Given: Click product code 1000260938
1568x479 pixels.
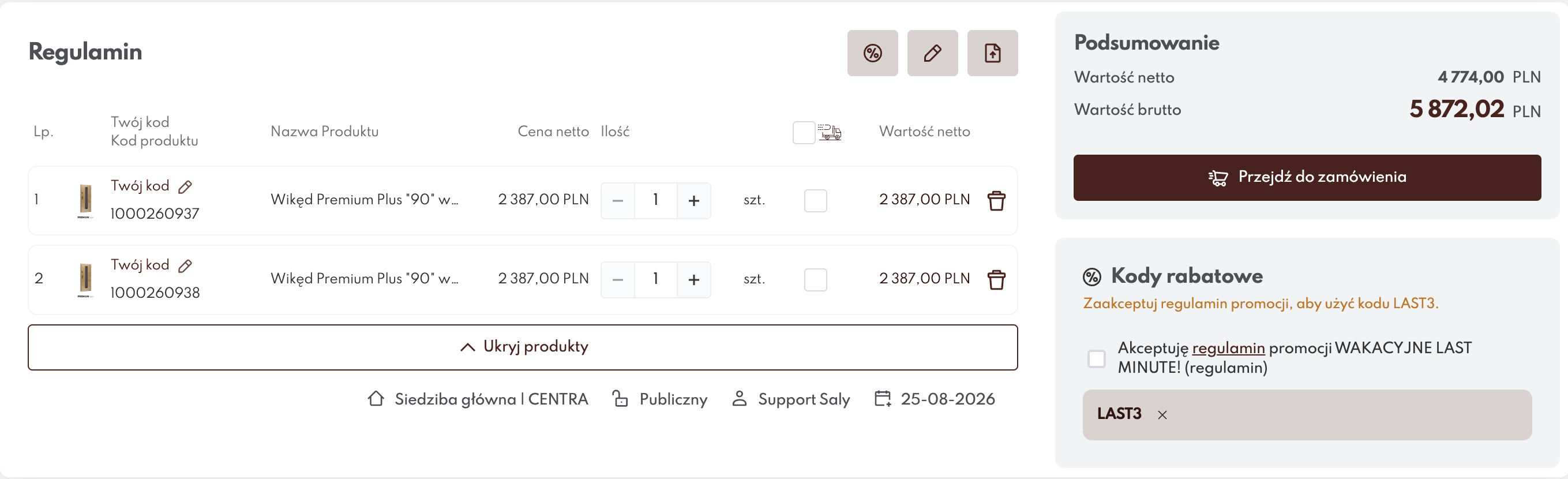Looking at the screenshot, I should click(x=155, y=293).
